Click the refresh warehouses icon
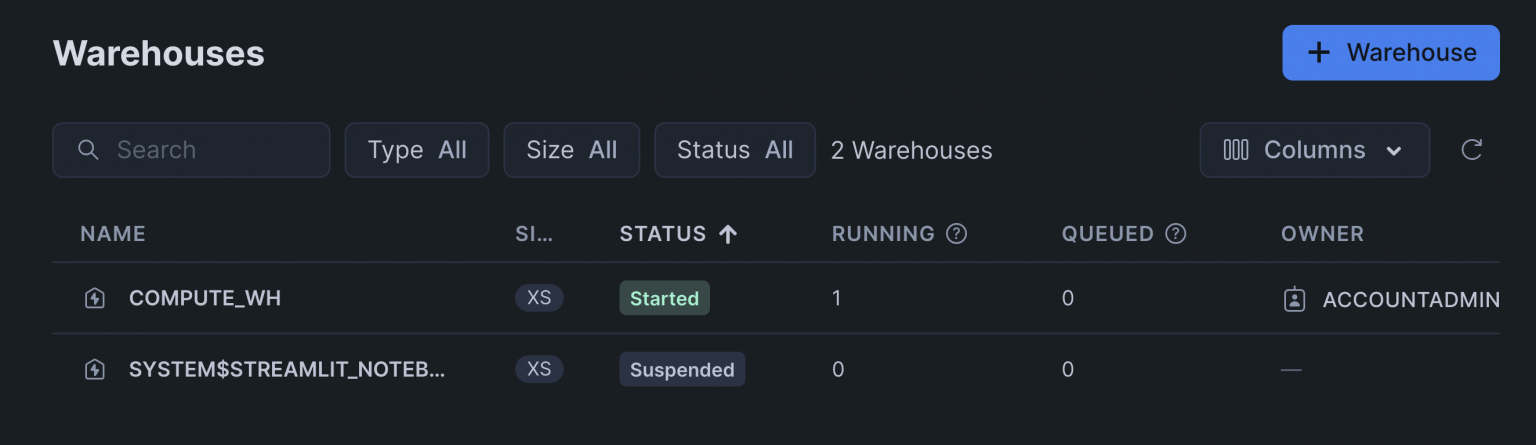1536x445 pixels. [x=1471, y=150]
